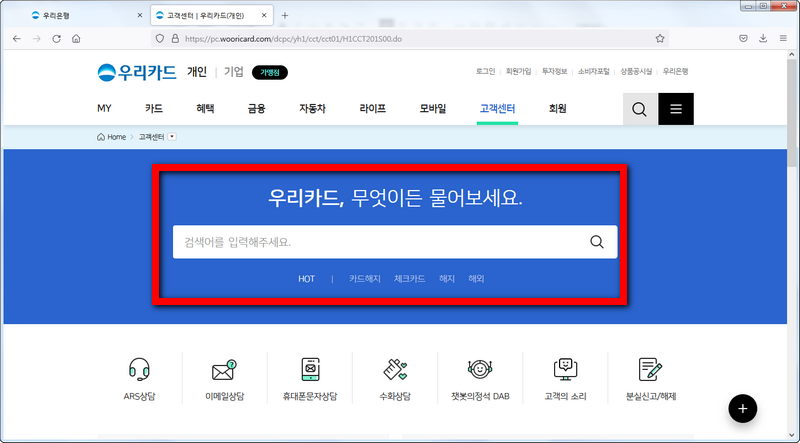Click the Home breadcrumb text
800x443 pixels.
click(x=116, y=137)
